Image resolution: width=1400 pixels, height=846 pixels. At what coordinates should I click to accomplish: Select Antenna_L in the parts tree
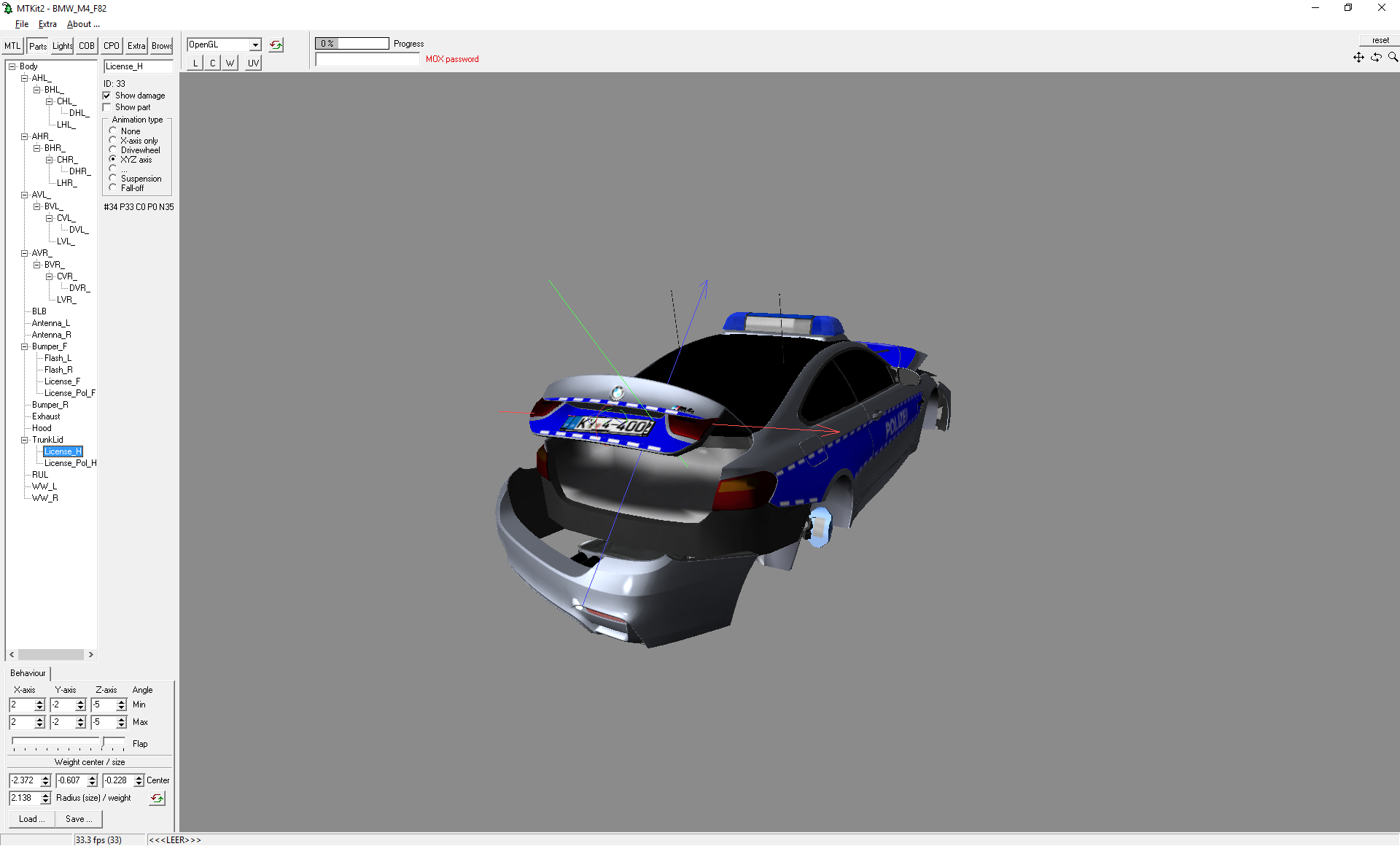coord(51,323)
